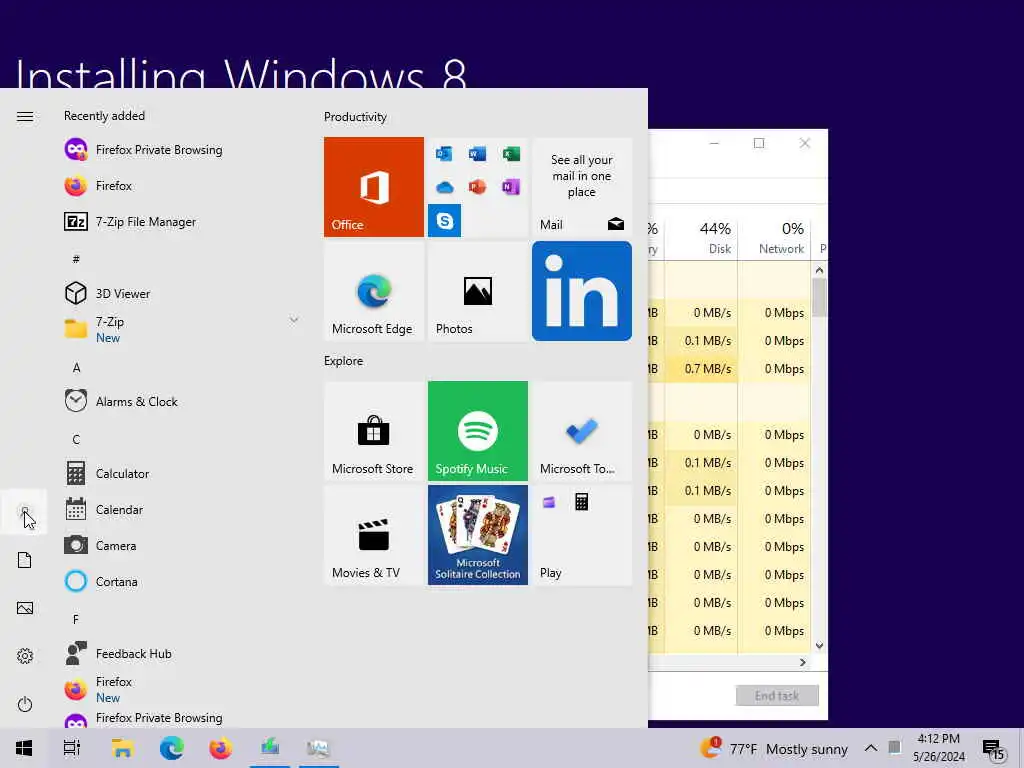Image resolution: width=1024 pixels, height=768 pixels.
Task: Open the Microsoft To Do tile
Action: 581,431
